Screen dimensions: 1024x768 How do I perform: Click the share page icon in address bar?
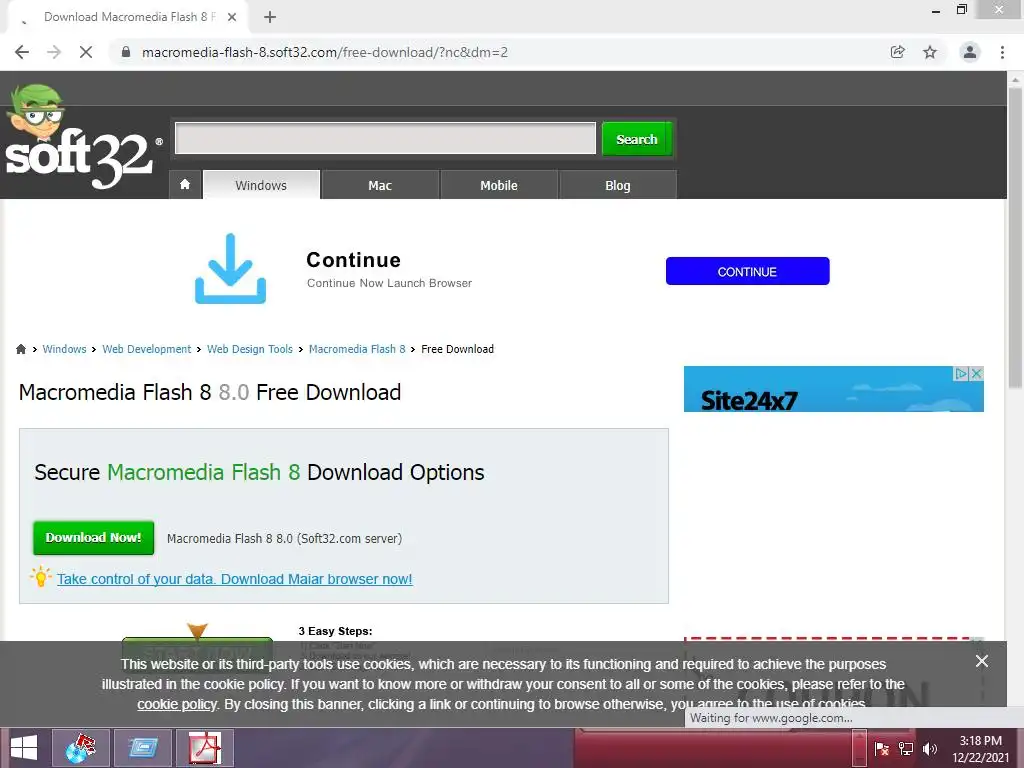point(898,52)
